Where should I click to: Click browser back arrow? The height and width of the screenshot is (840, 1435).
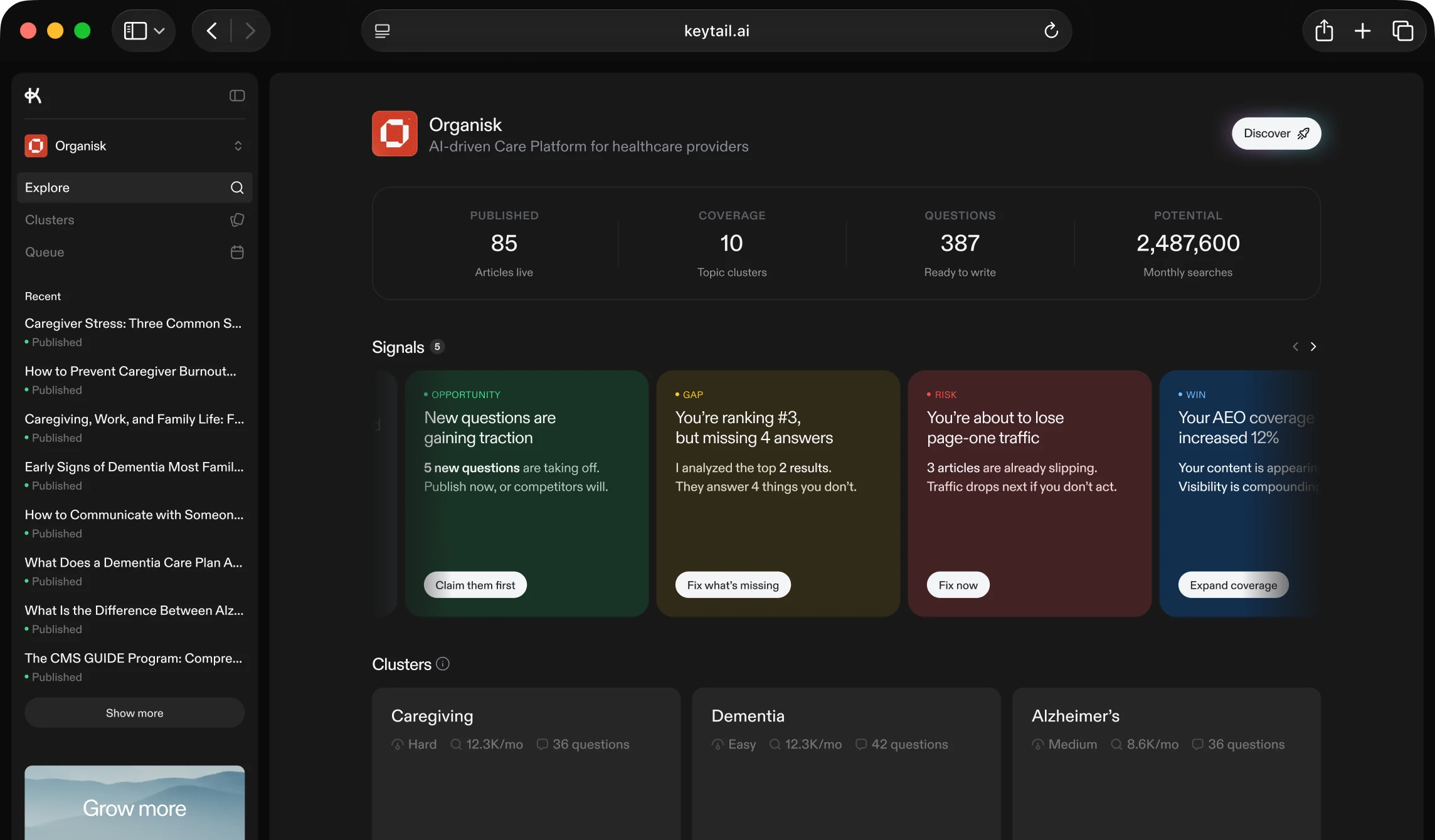point(212,31)
